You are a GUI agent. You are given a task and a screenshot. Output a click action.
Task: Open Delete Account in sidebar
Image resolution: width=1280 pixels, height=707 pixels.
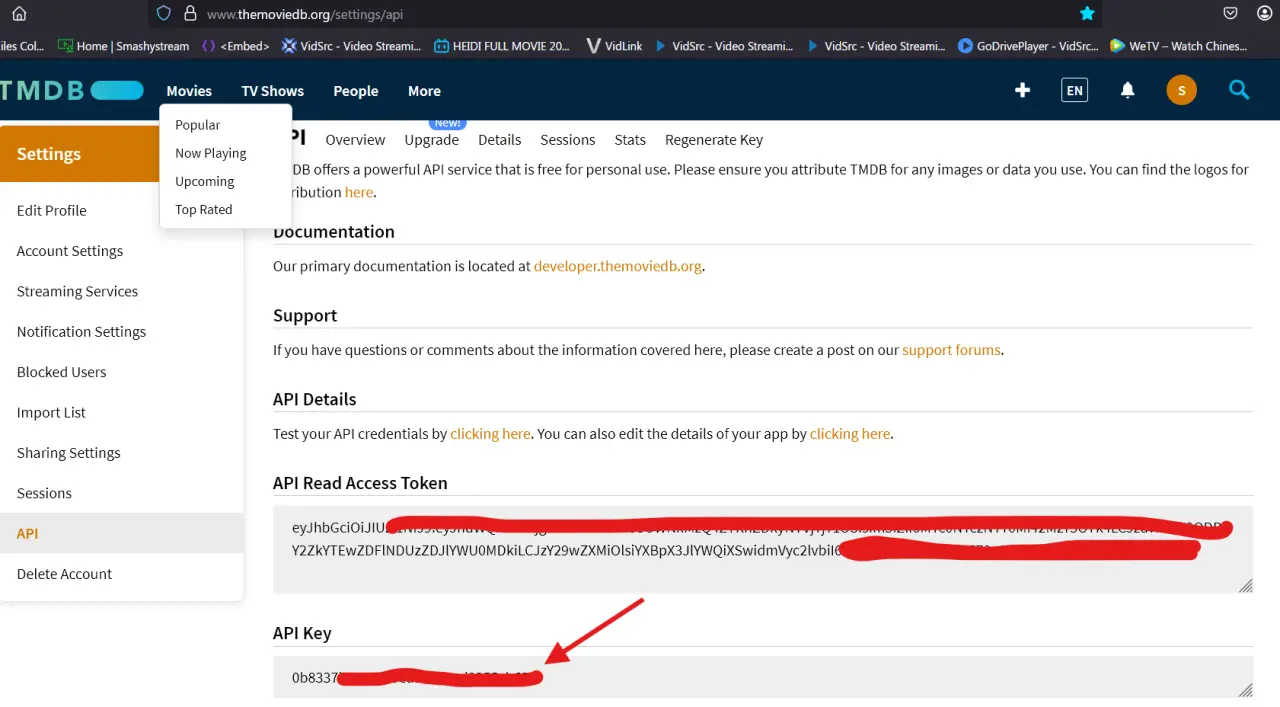coord(64,574)
